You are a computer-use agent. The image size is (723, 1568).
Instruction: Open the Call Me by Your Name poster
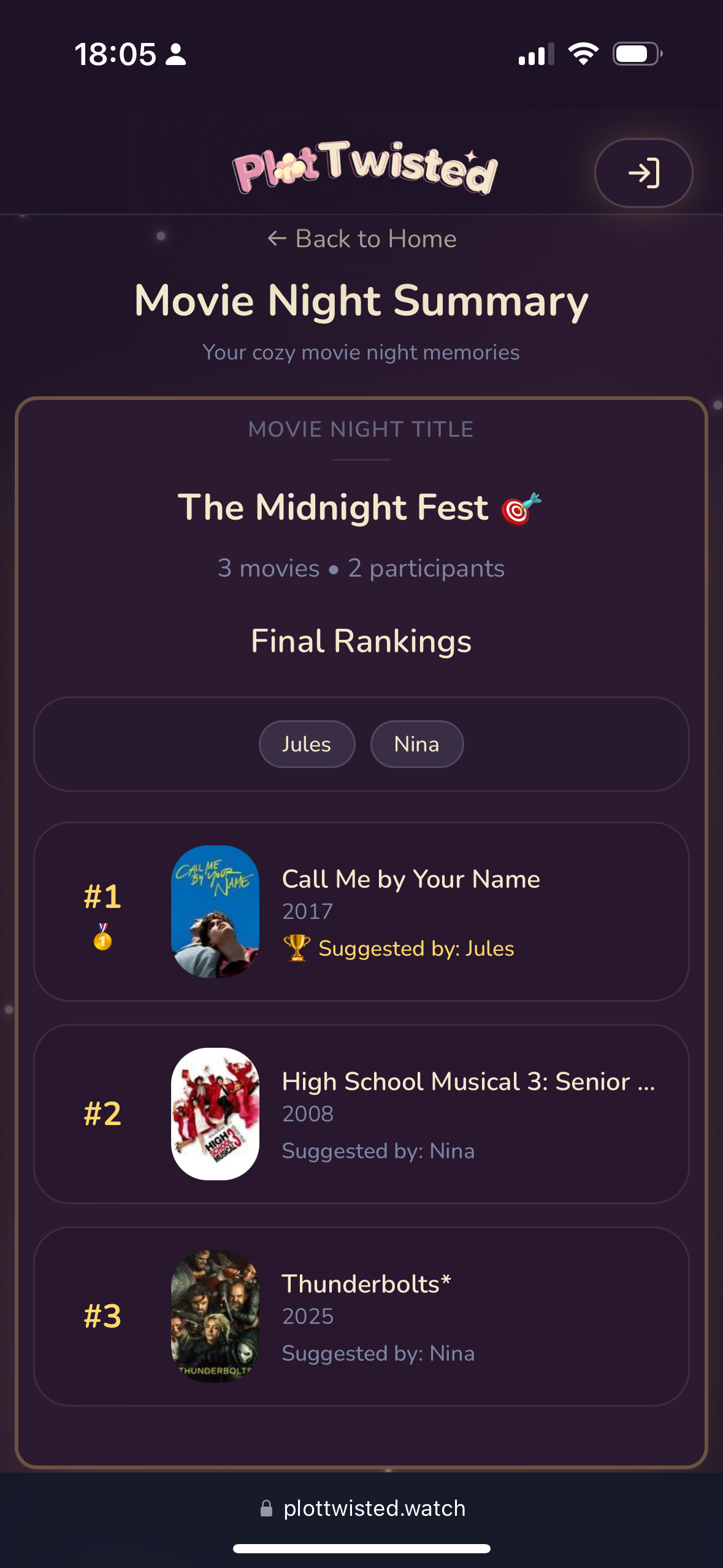coord(215,912)
